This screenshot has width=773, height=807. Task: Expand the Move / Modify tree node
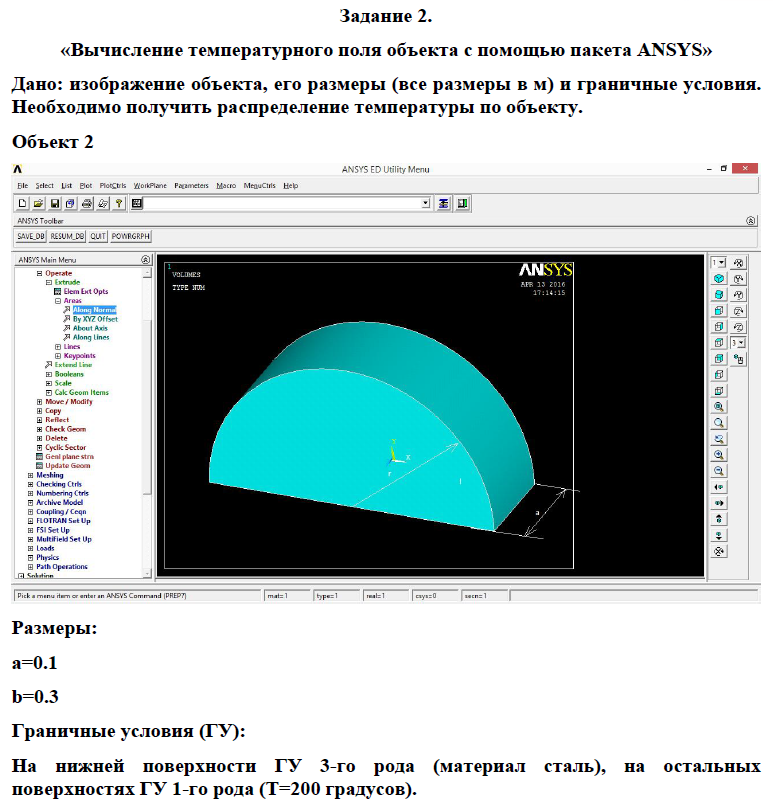click(40, 402)
